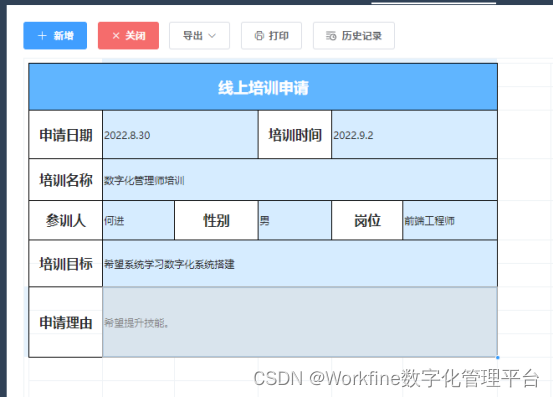Click the 打印 print button
554x397 pixels.
[271, 36]
